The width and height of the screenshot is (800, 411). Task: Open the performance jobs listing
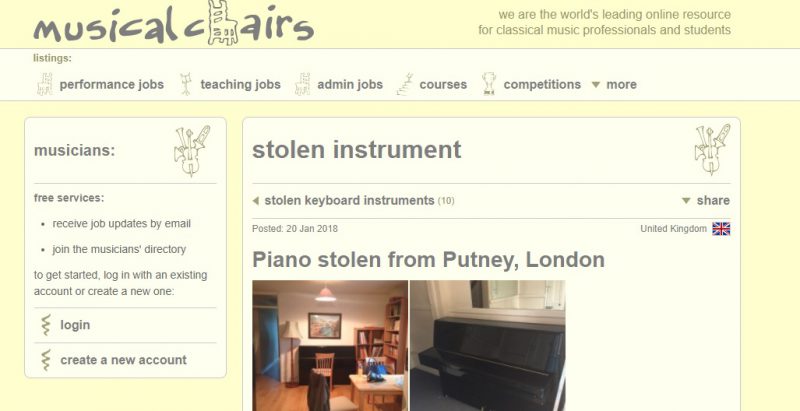[112, 85]
